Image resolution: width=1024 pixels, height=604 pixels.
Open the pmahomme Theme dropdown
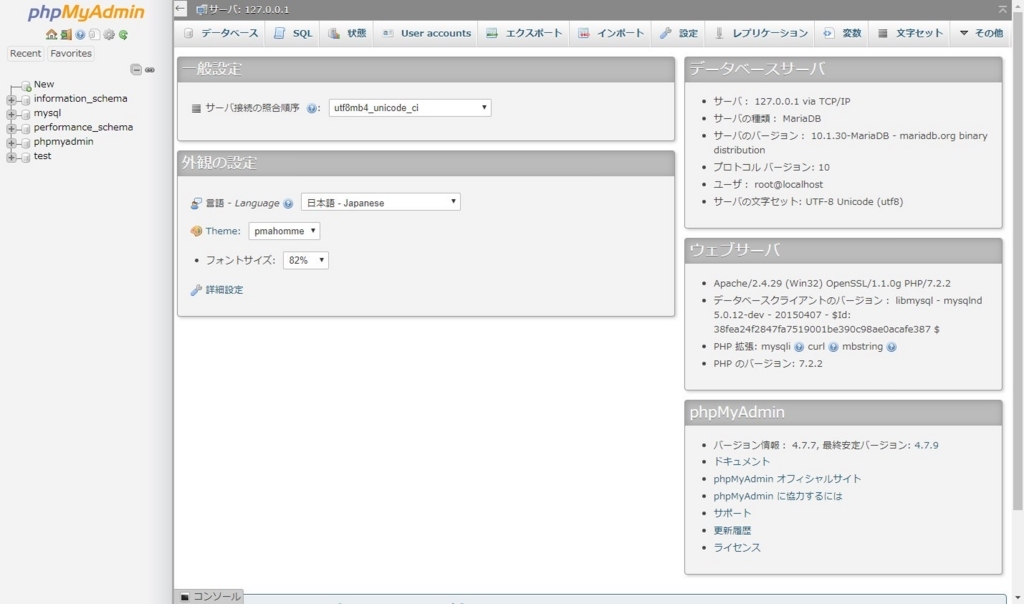(x=284, y=231)
